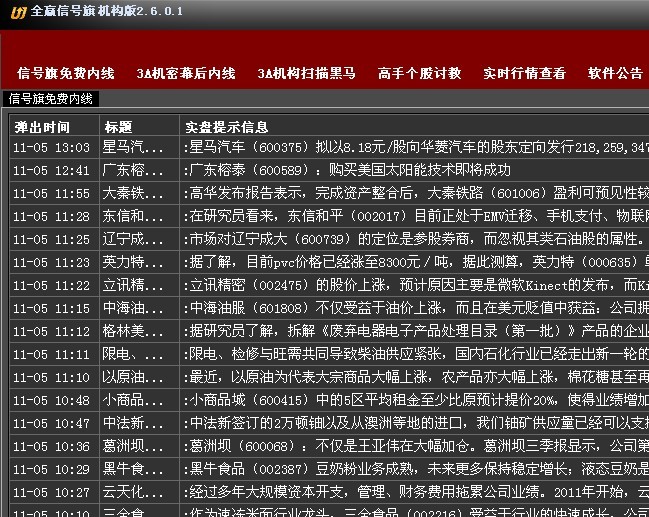Open message about 中海油服（601808）
649x517 pixels.
click(414, 308)
